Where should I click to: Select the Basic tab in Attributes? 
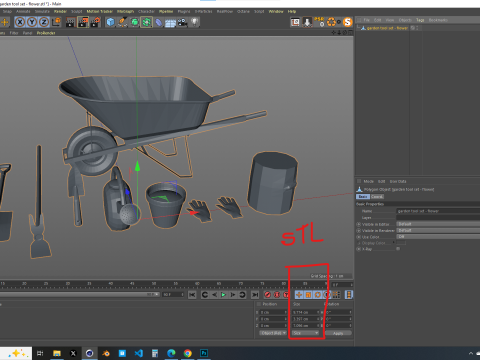coord(363,197)
